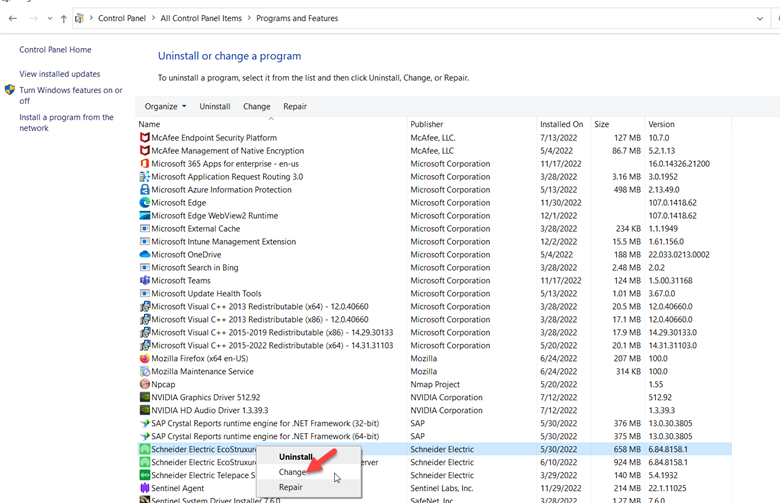Click the Microsoft OneDrive cloud icon
This screenshot has width=780, height=503.
coord(144,254)
